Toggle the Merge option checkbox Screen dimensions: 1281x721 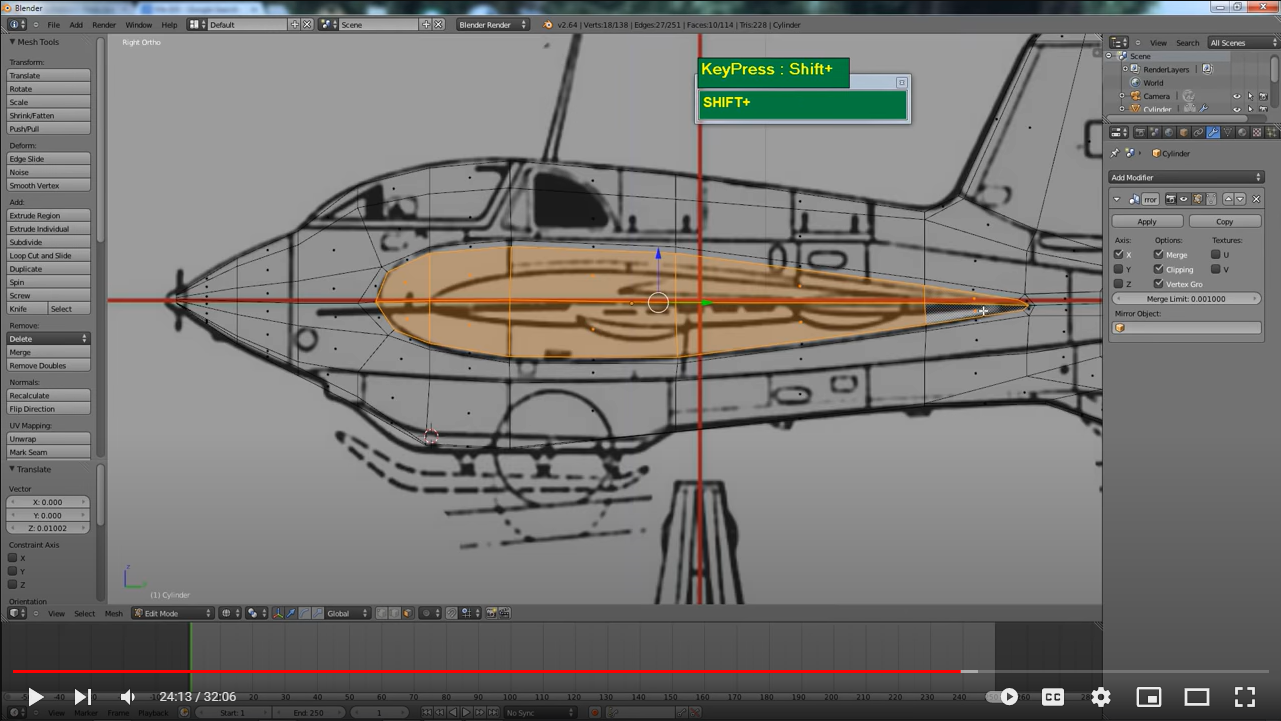pos(1158,255)
